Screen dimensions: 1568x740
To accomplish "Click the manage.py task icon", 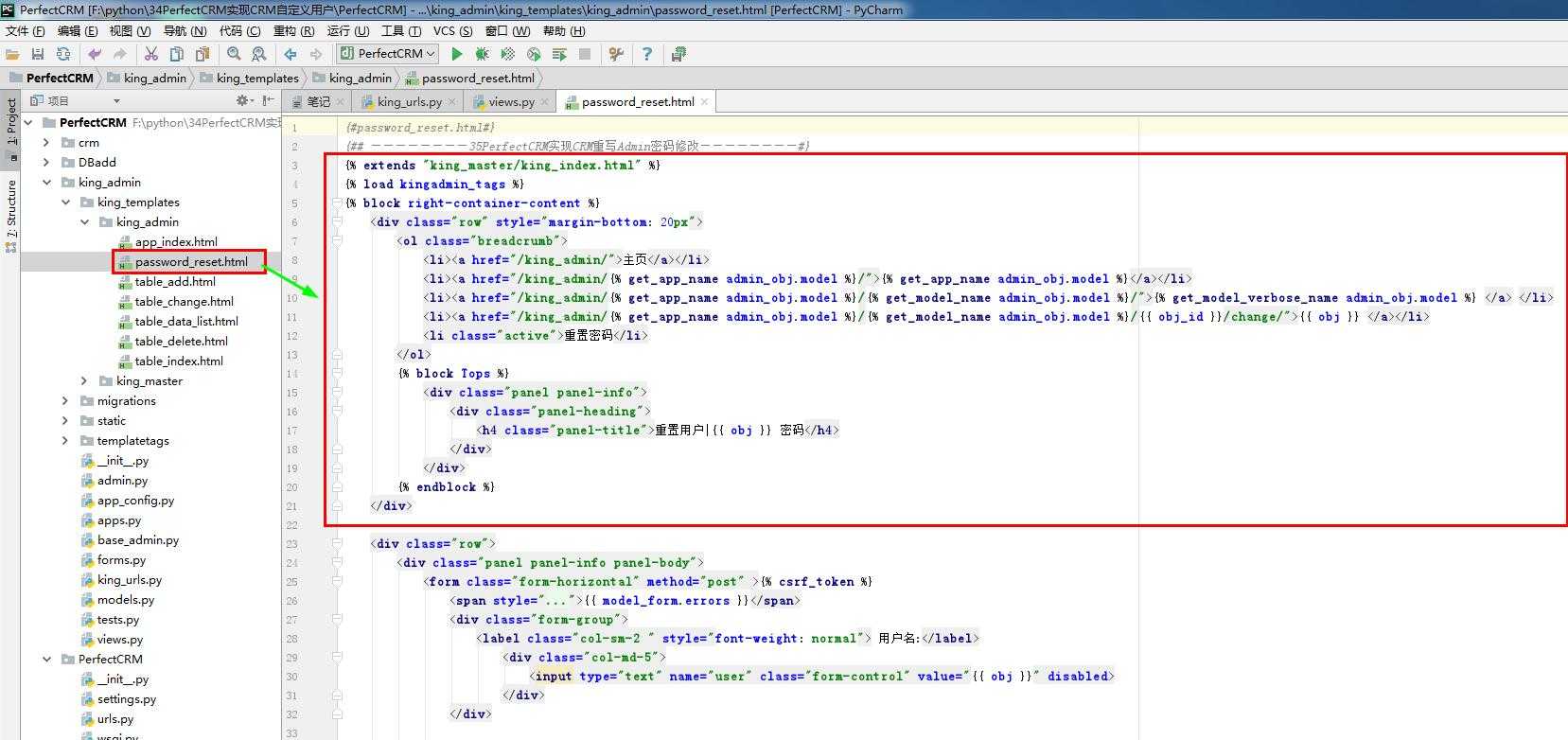I will pyautogui.click(x=678, y=54).
